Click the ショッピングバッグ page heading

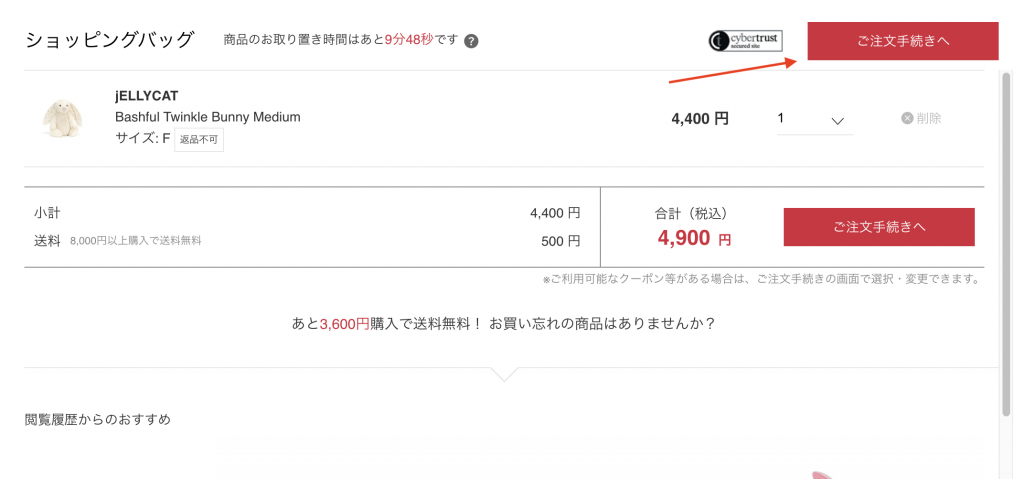[x=109, y=40]
